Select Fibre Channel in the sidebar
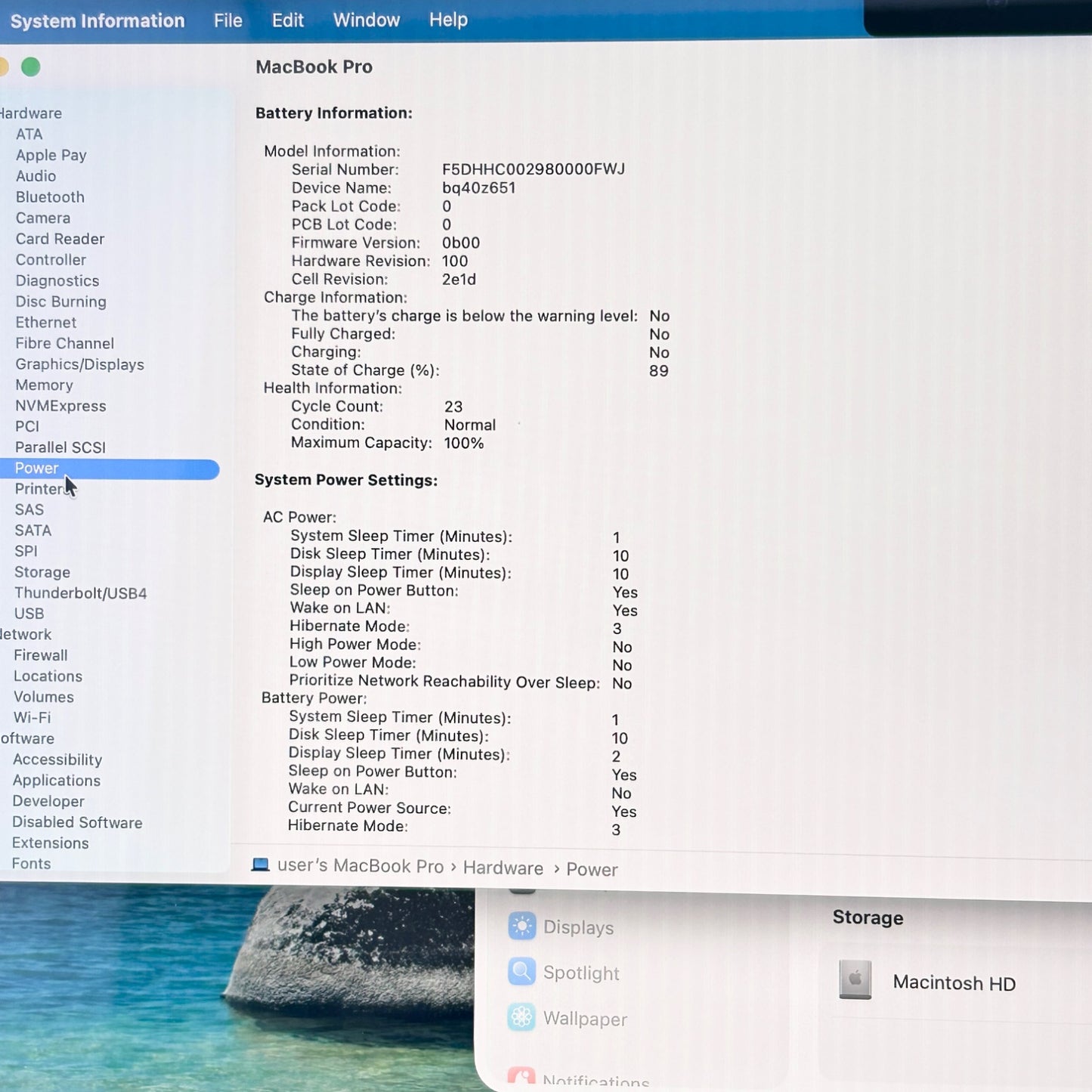Image resolution: width=1092 pixels, height=1092 pixels. point(65,343)
